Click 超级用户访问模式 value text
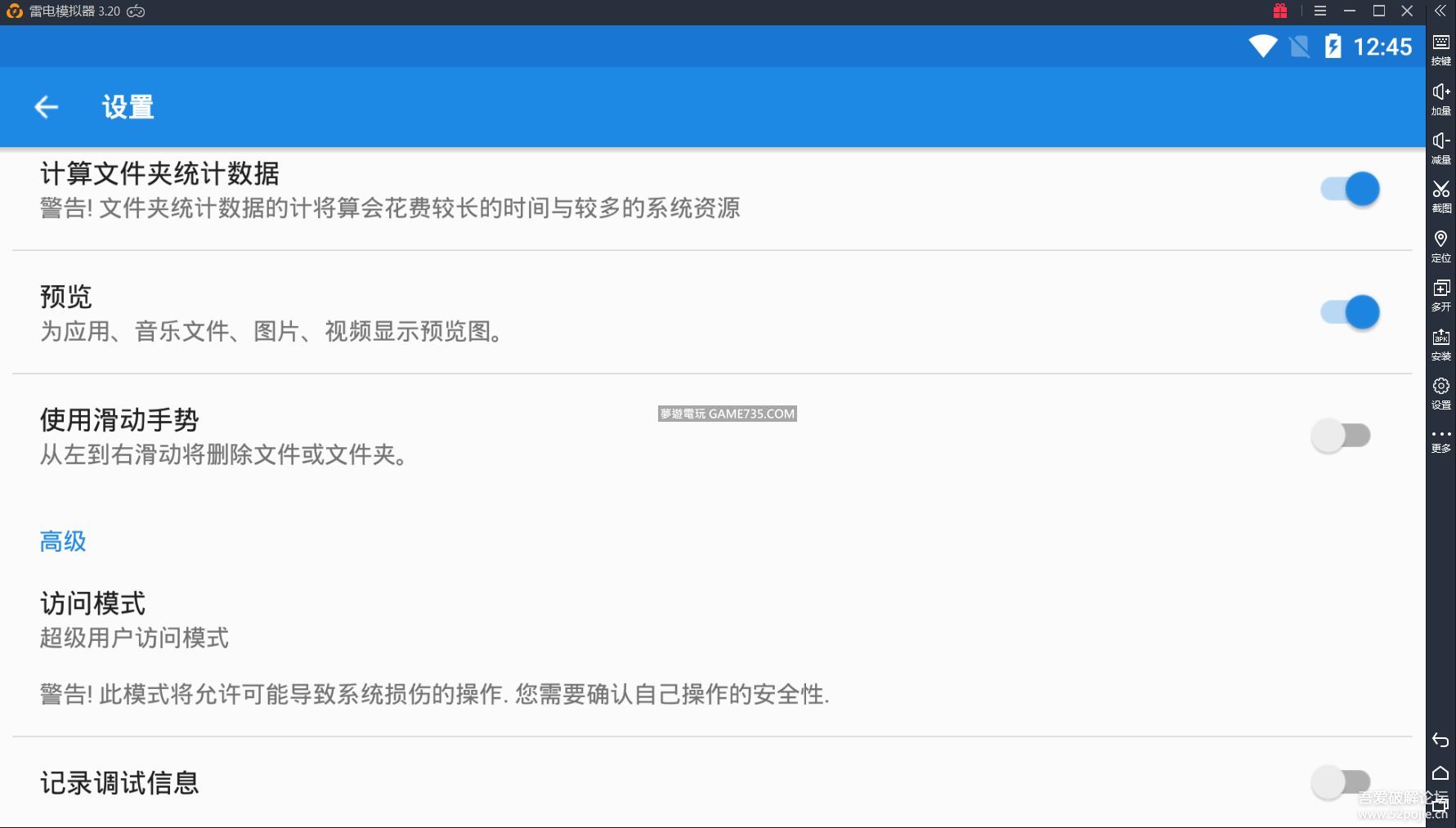 (134, 638)
